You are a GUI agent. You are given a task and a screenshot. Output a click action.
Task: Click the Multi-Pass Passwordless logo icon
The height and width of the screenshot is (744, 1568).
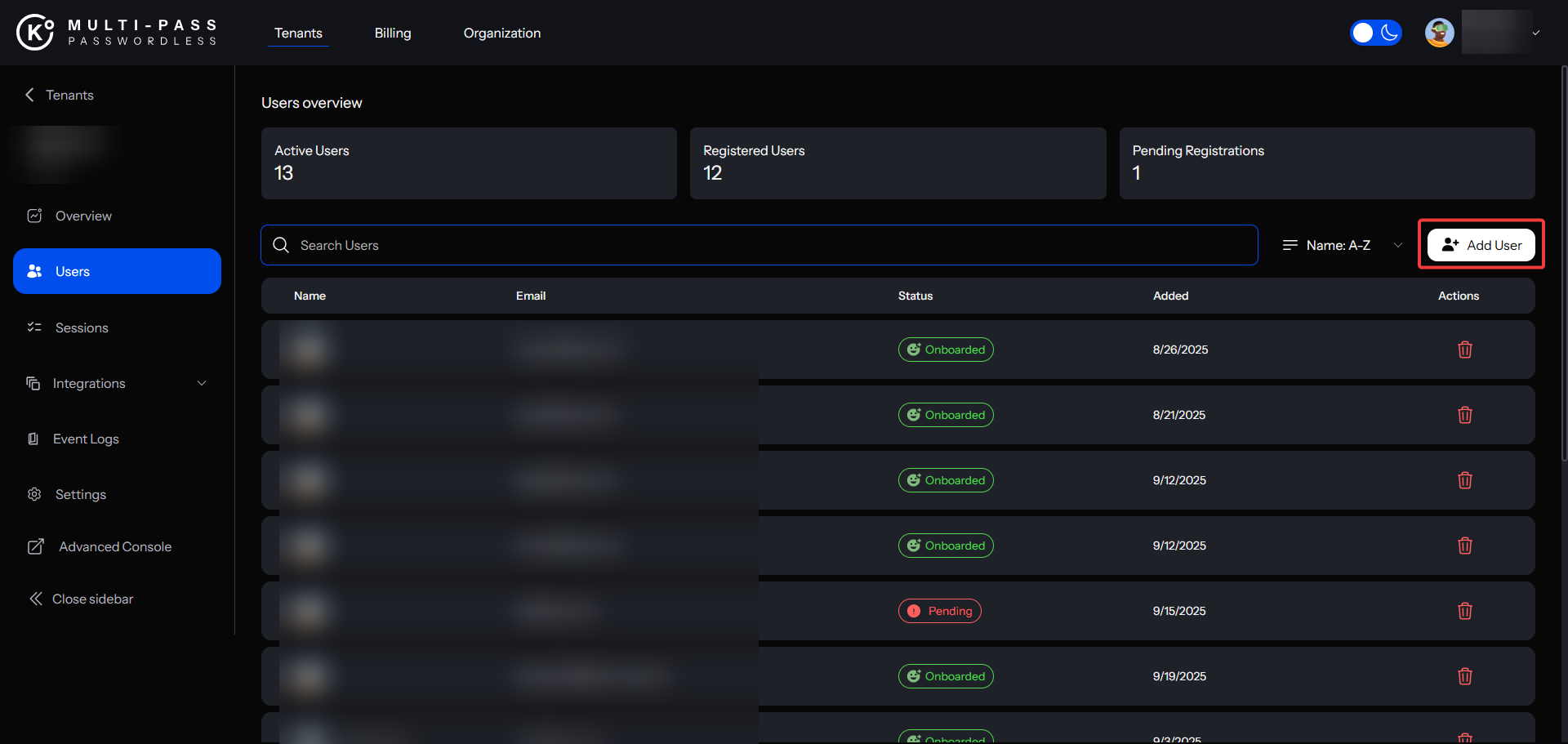tap(35, 33)
